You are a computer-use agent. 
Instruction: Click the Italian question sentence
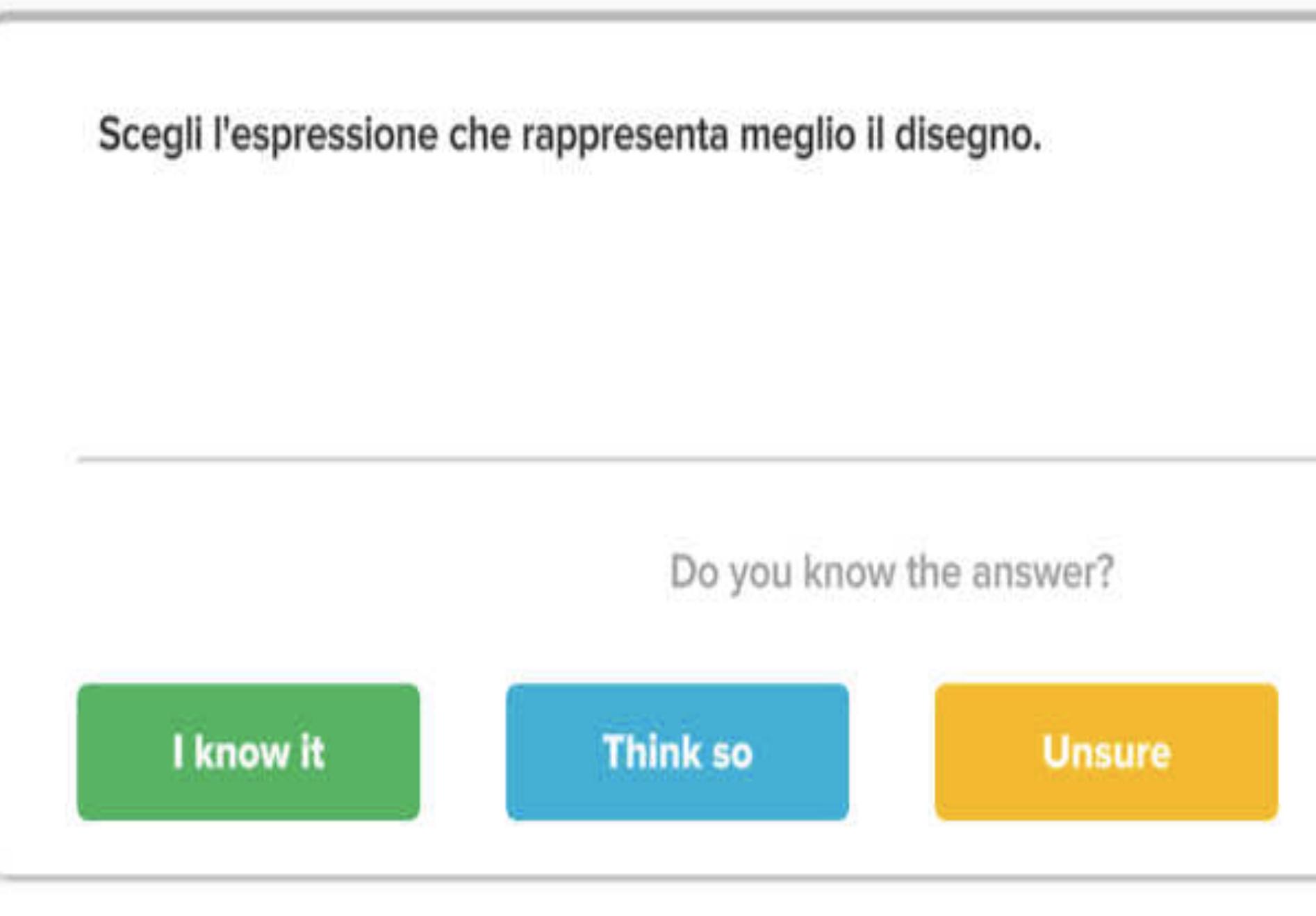point(569,135)
